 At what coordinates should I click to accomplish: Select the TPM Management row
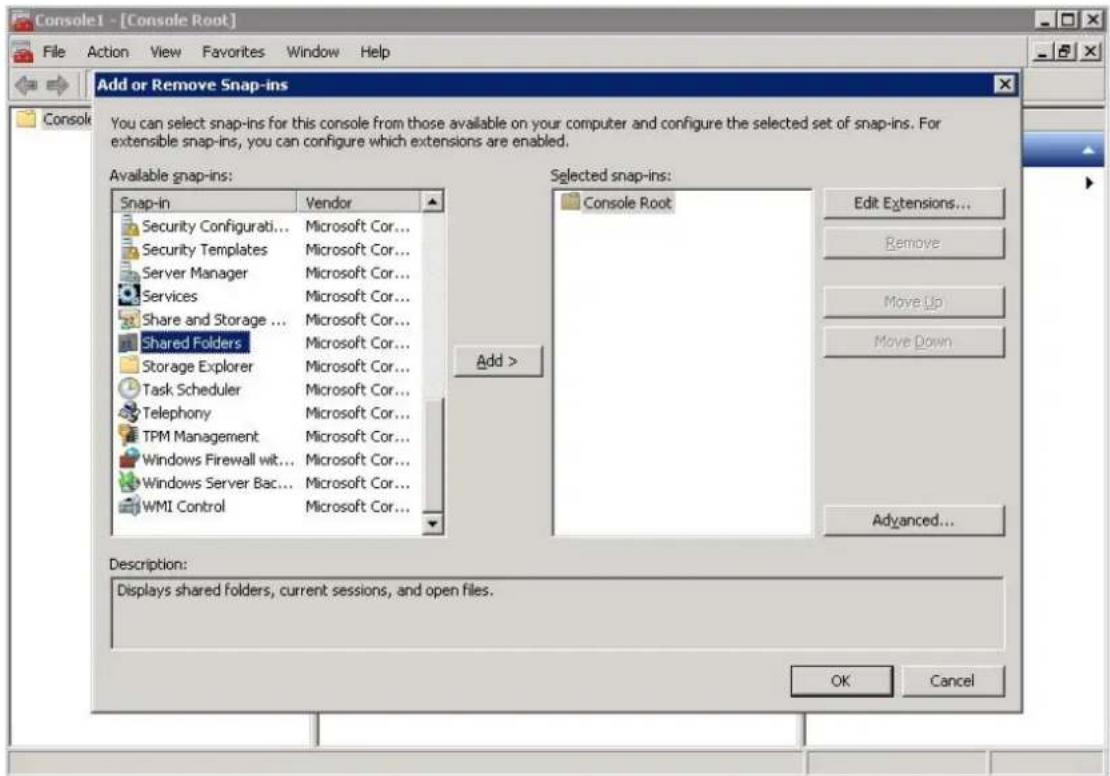(266, 436)
